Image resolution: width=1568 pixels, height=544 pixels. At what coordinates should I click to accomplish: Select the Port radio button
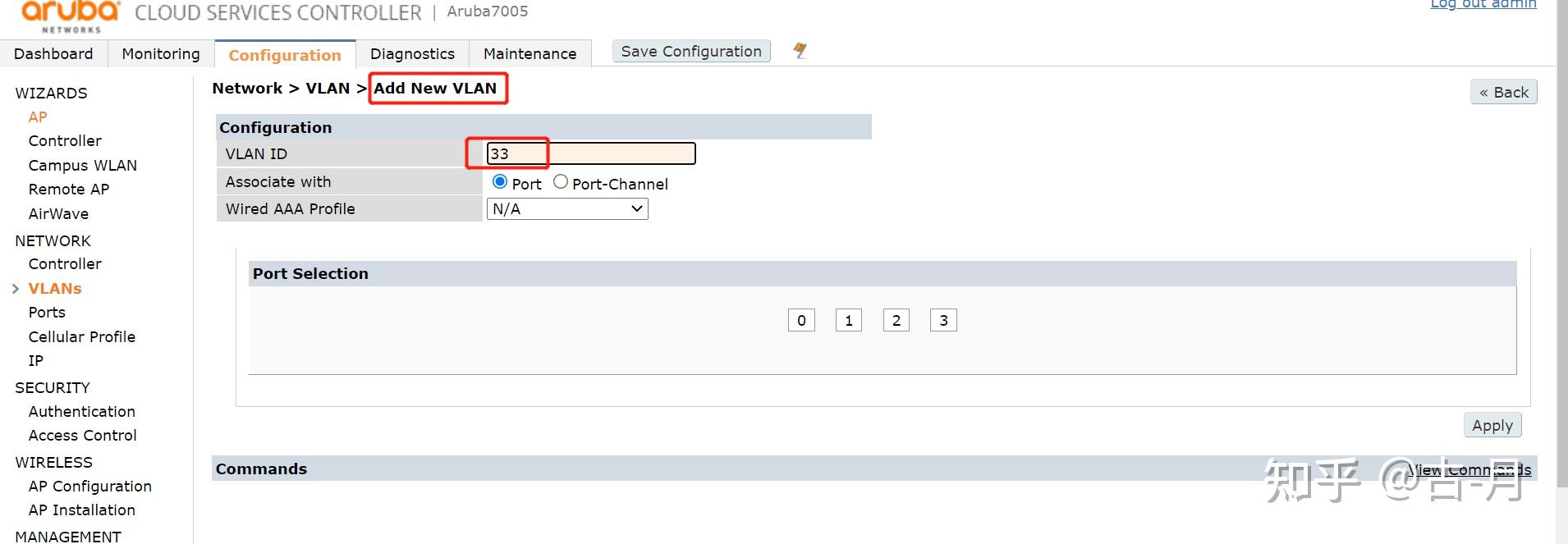(499, 181)
